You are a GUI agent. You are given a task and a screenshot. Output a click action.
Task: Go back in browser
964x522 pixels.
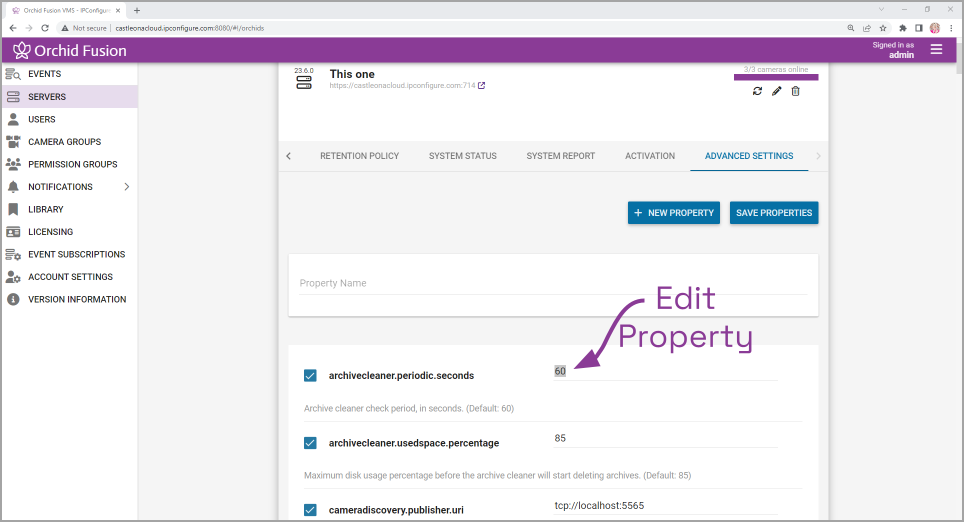(13, 28)
